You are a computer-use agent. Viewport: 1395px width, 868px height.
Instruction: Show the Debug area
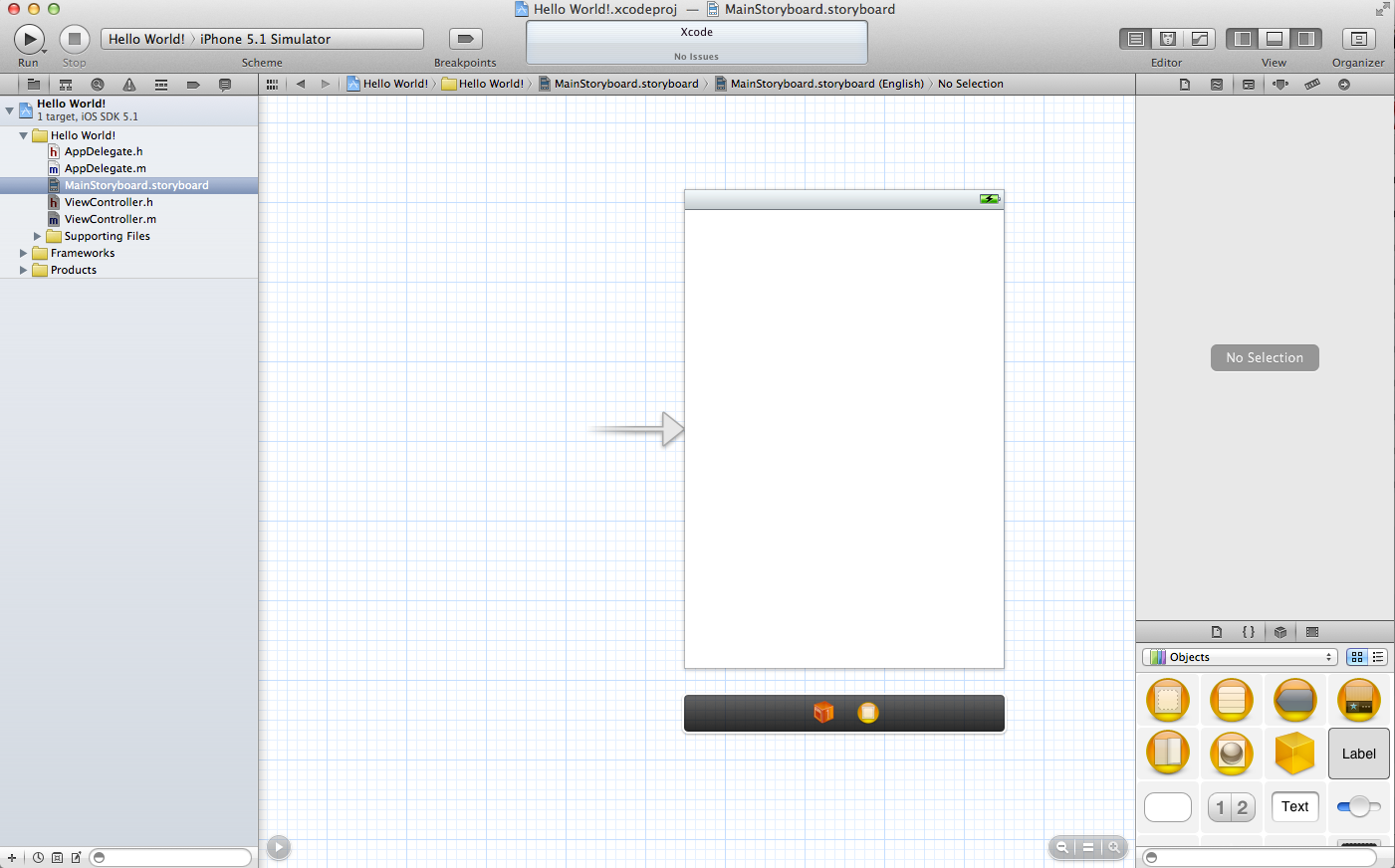click(1275, 39)
